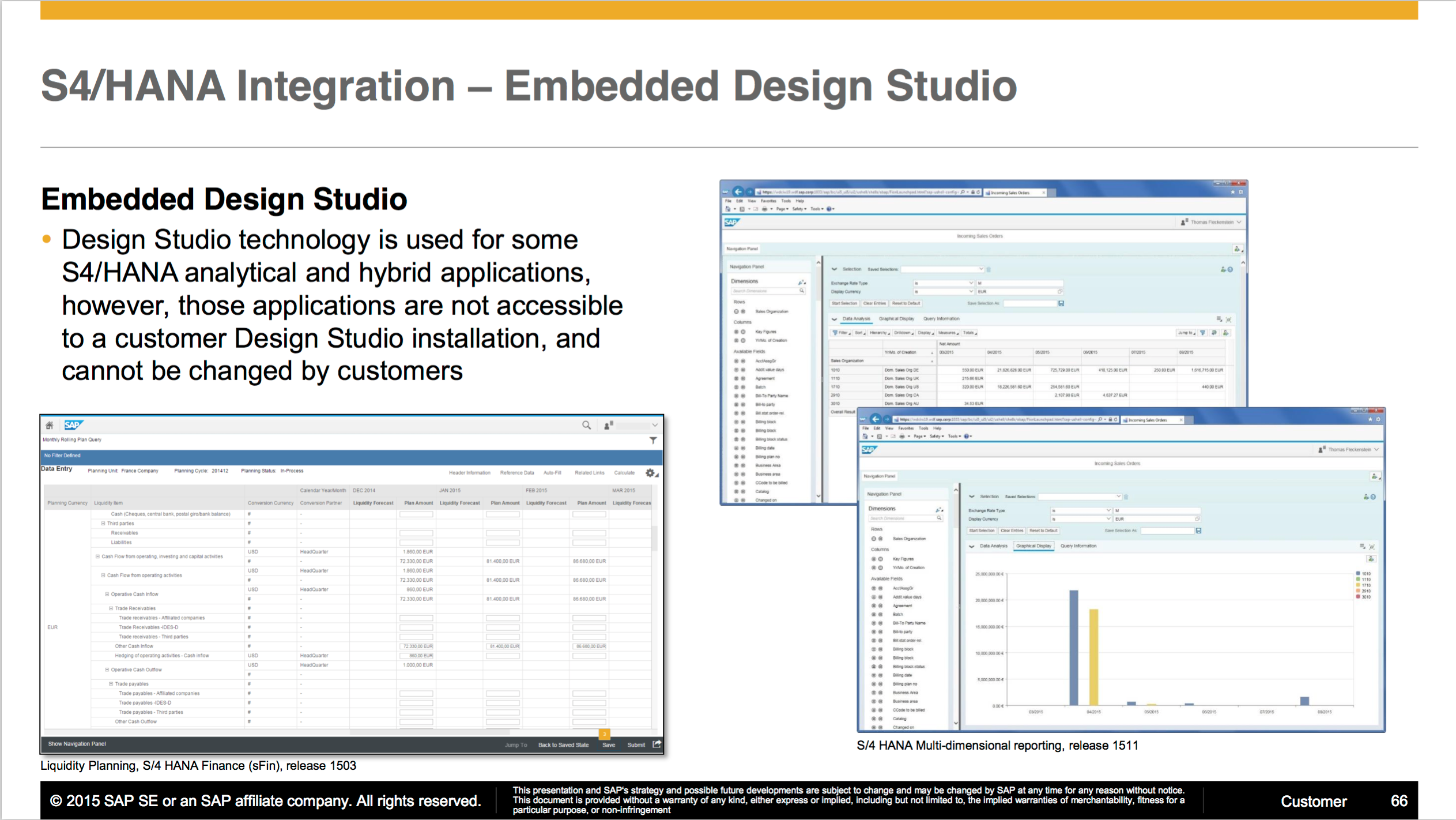This screenshot has height=820, width=1456.
Task: Collapse the Trade Receivables tree node
Action: point(111,608)
